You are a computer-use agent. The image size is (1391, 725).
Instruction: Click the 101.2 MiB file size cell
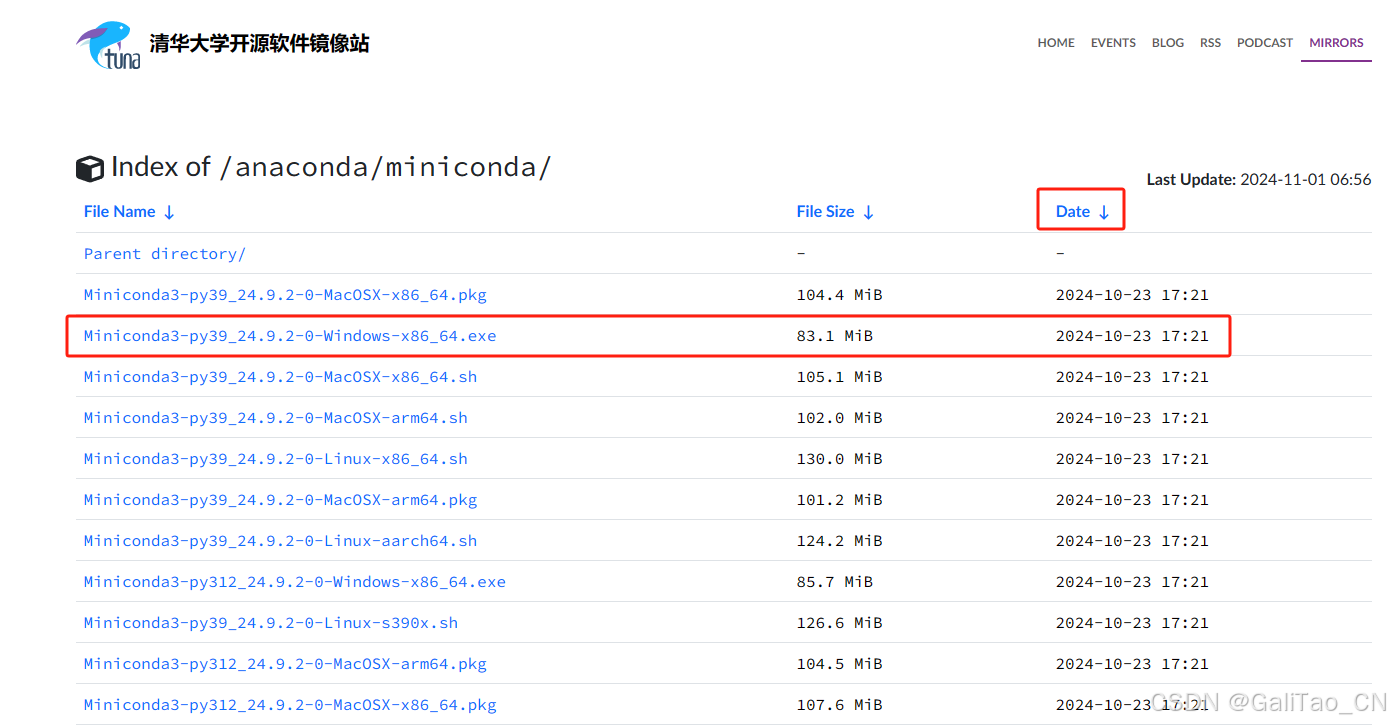point(839,500)
